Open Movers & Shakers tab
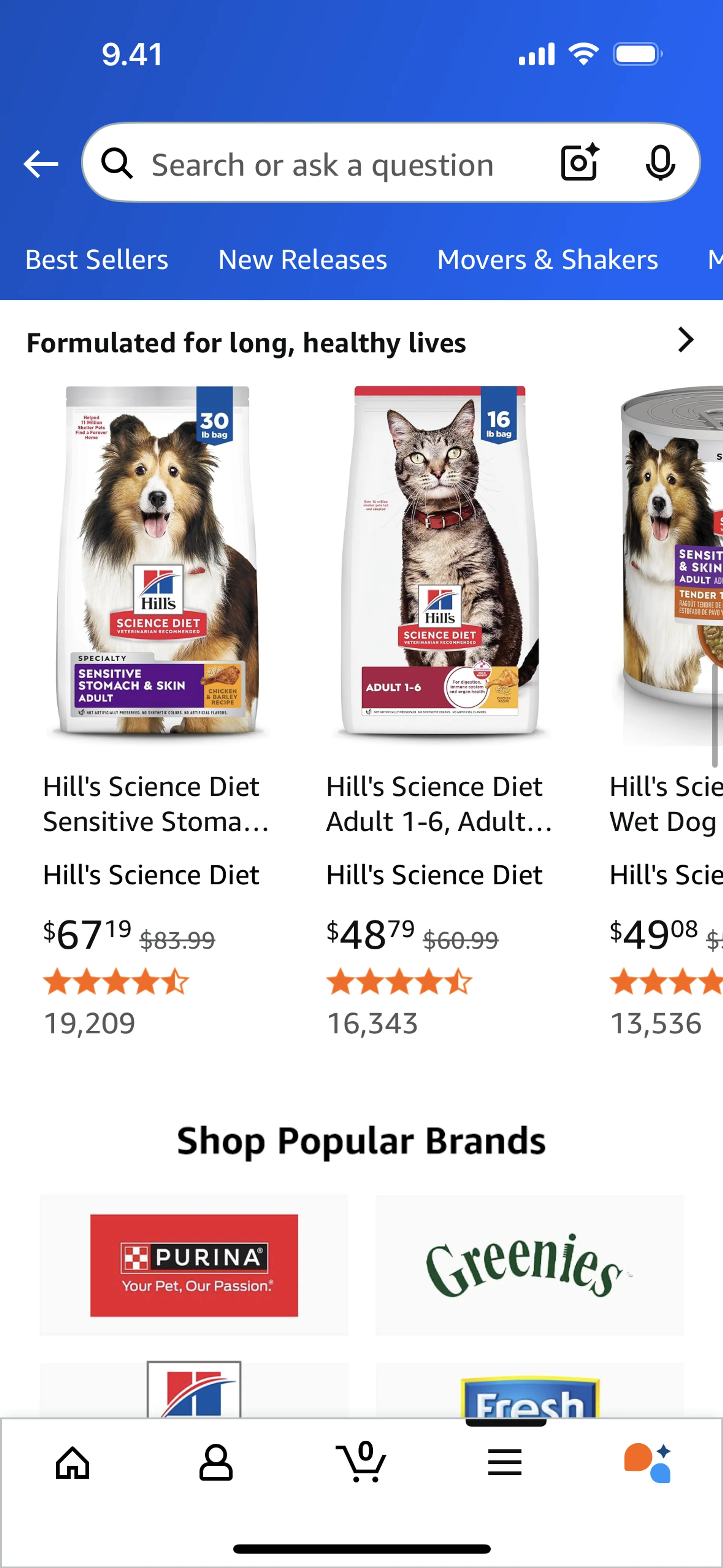Viewport: 723px width, 1568px height. [548, 260]
